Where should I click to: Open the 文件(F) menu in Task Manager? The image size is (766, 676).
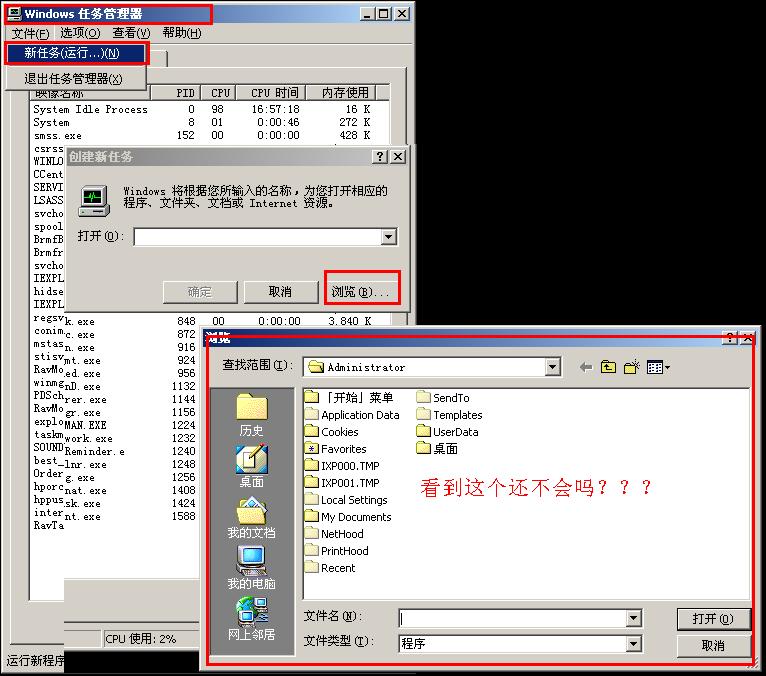(x=31, y=33)
